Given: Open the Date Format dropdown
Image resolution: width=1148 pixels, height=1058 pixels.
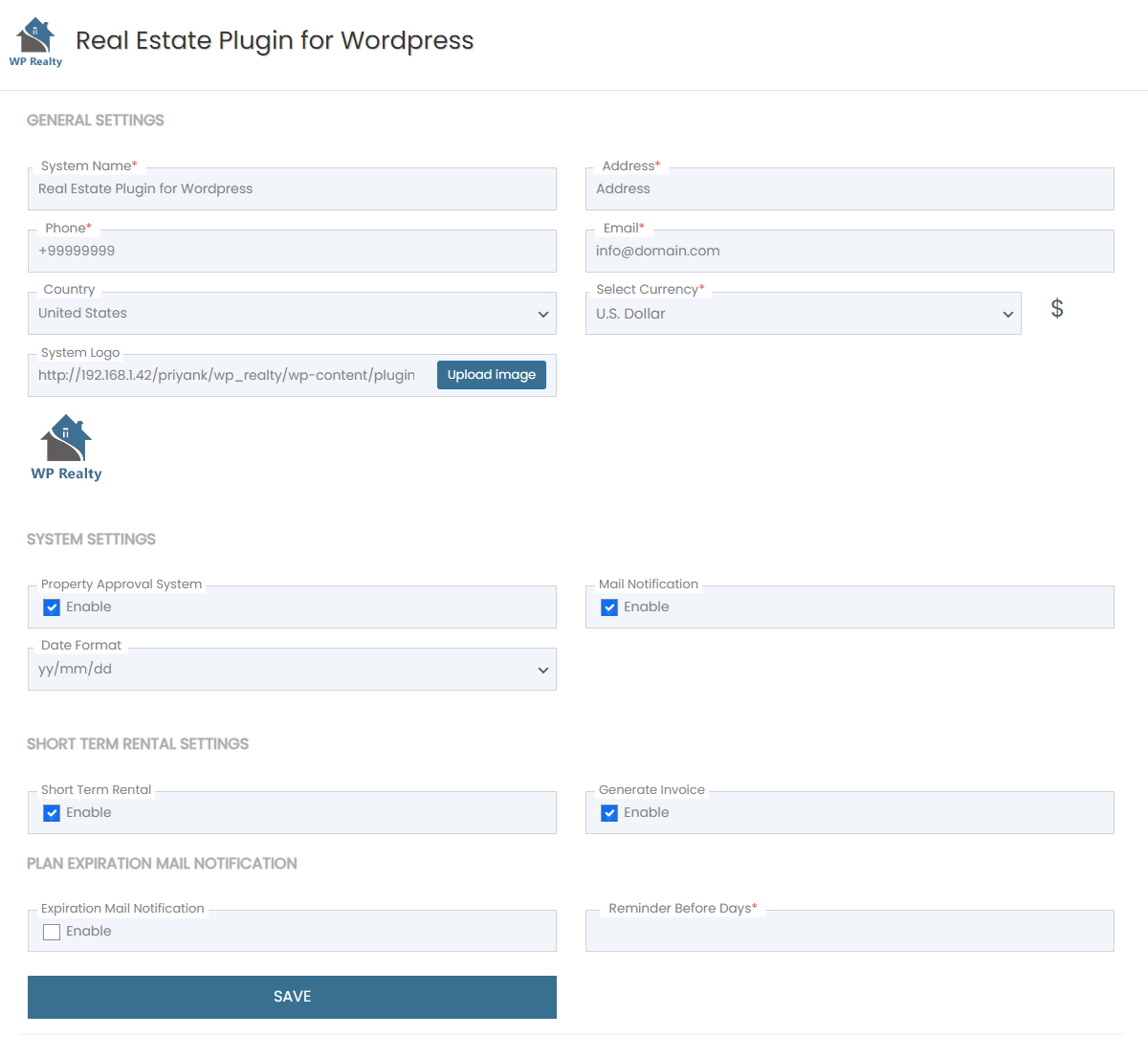Looking at the screenshot, I should (x=292, y=670).
